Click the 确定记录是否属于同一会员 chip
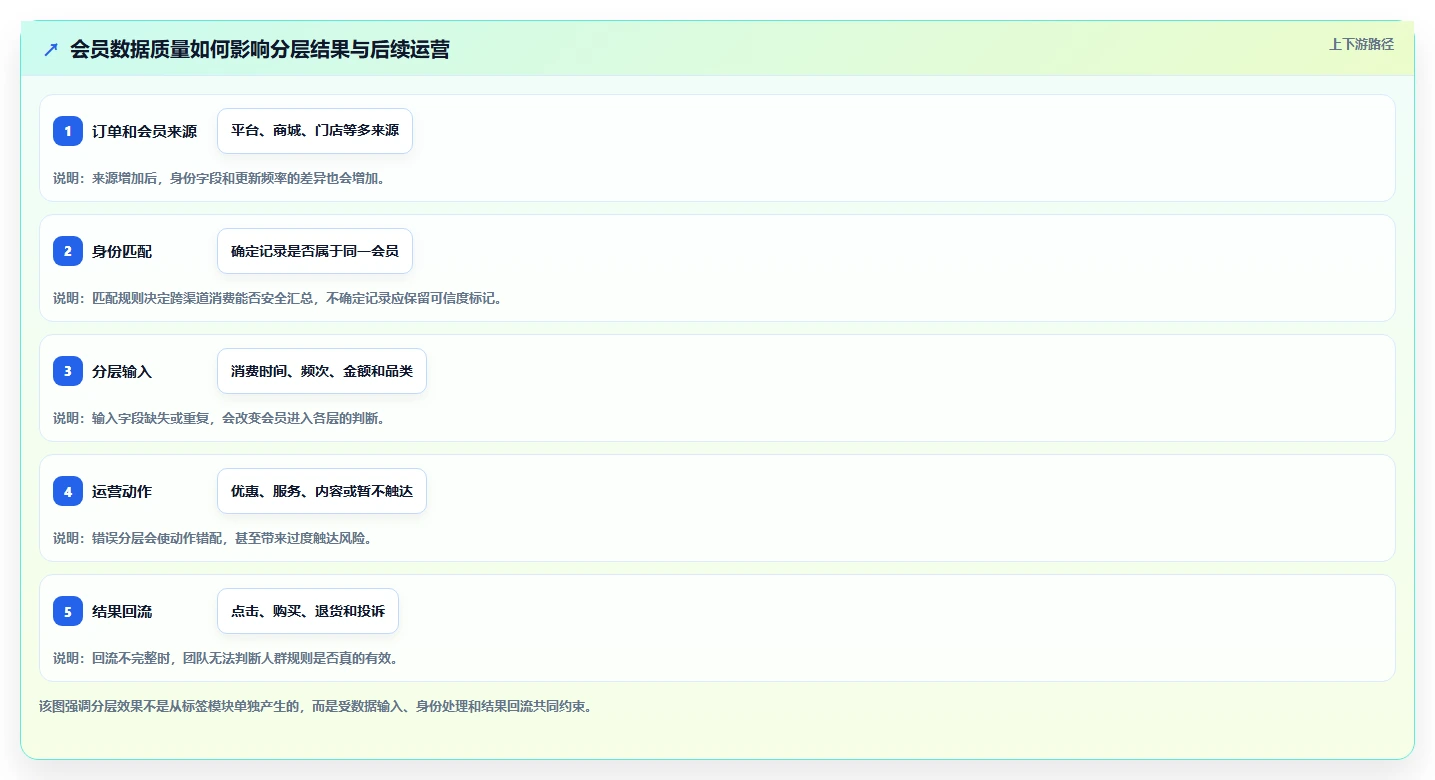 pyautogui.click(x=315, y=251)
